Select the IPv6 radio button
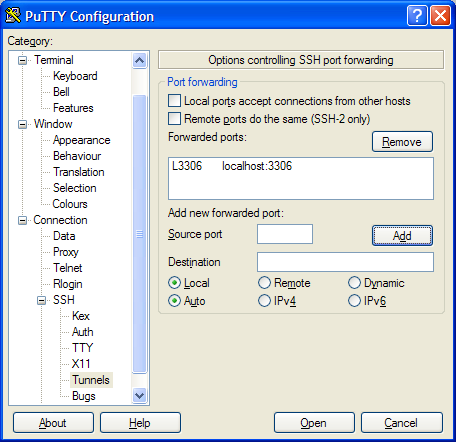The width and height of the screenshot is (456, 442). coord(354,301)
